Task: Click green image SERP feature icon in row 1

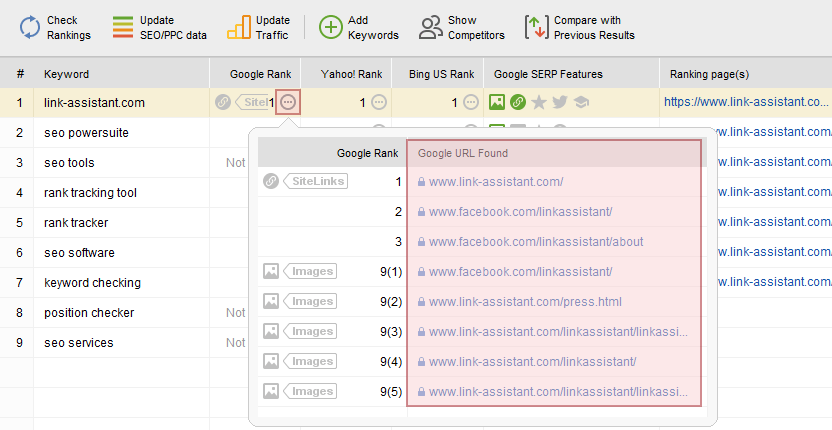Action: (x=497, y=102)
